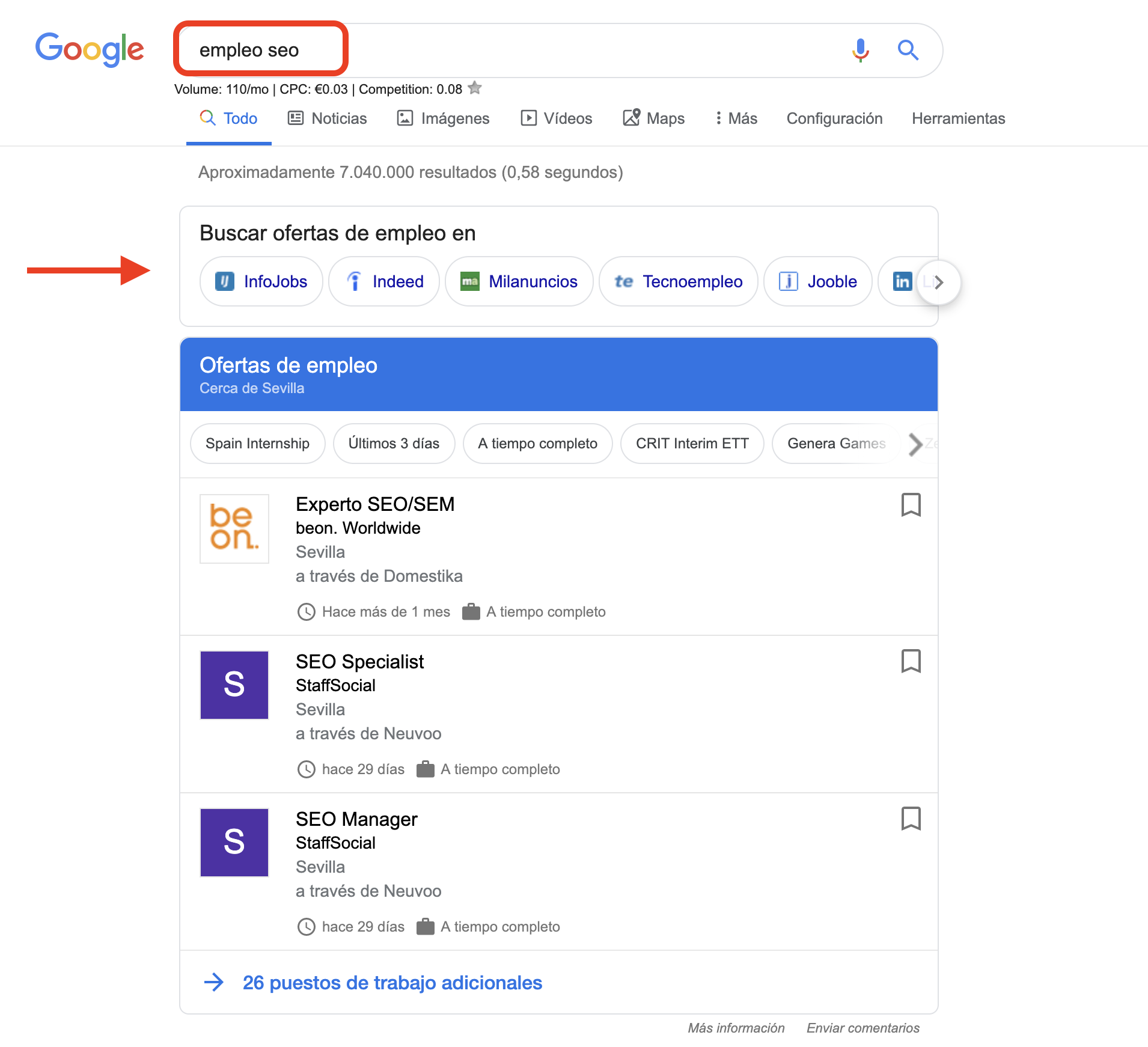Viewport: 1148px width, 1047px height.
Task: Click the arrow beside 26 puestos adicionales
Action: click(213, 983)
